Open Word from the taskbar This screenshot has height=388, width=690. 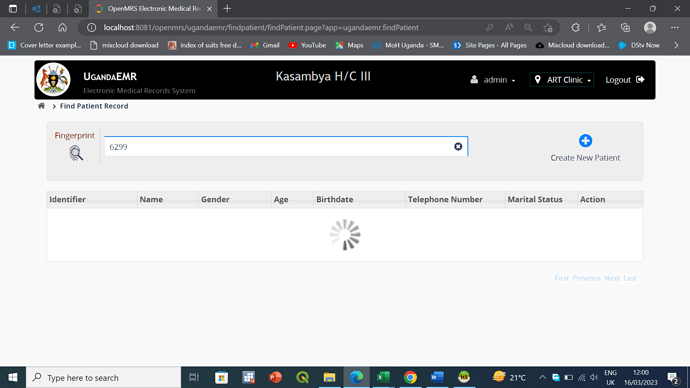click(437, 377)
